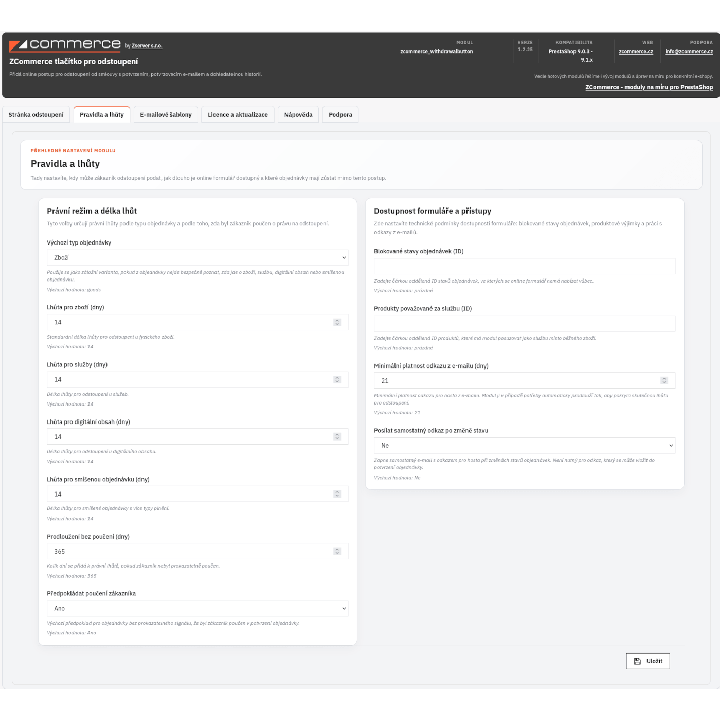Open the E-mailové šablony tab
This screenshot has width=720, height=720.
click(x=166, y=115)
